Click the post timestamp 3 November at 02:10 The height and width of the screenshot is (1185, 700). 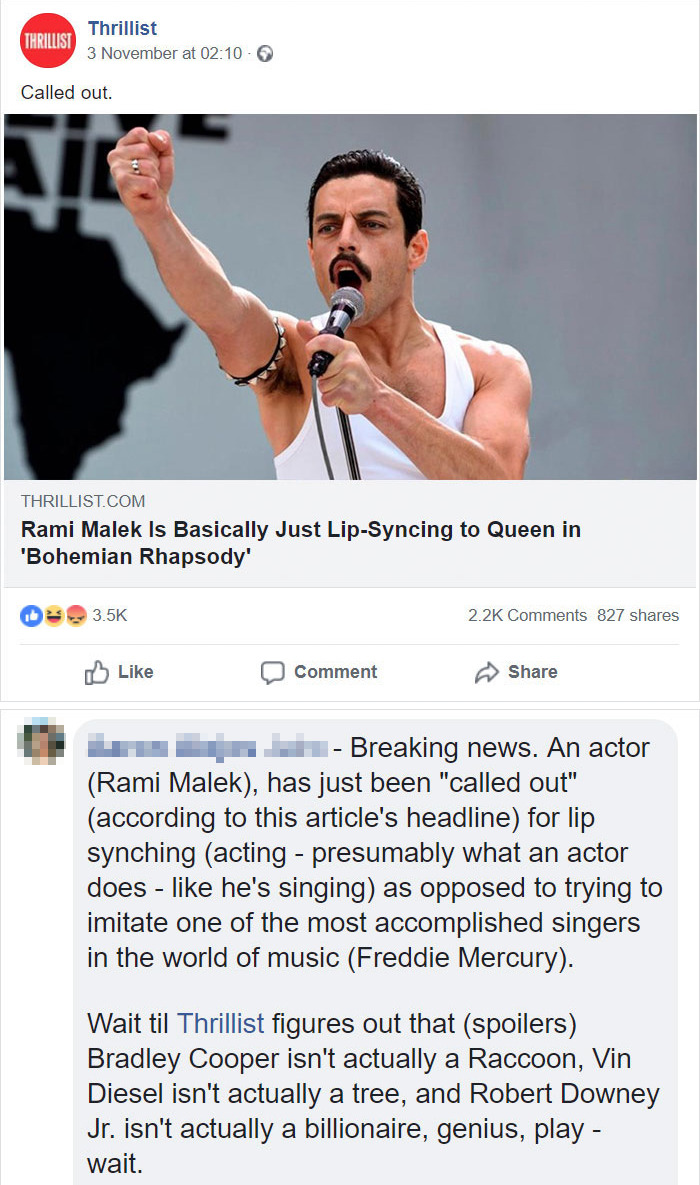coord(164,54)
